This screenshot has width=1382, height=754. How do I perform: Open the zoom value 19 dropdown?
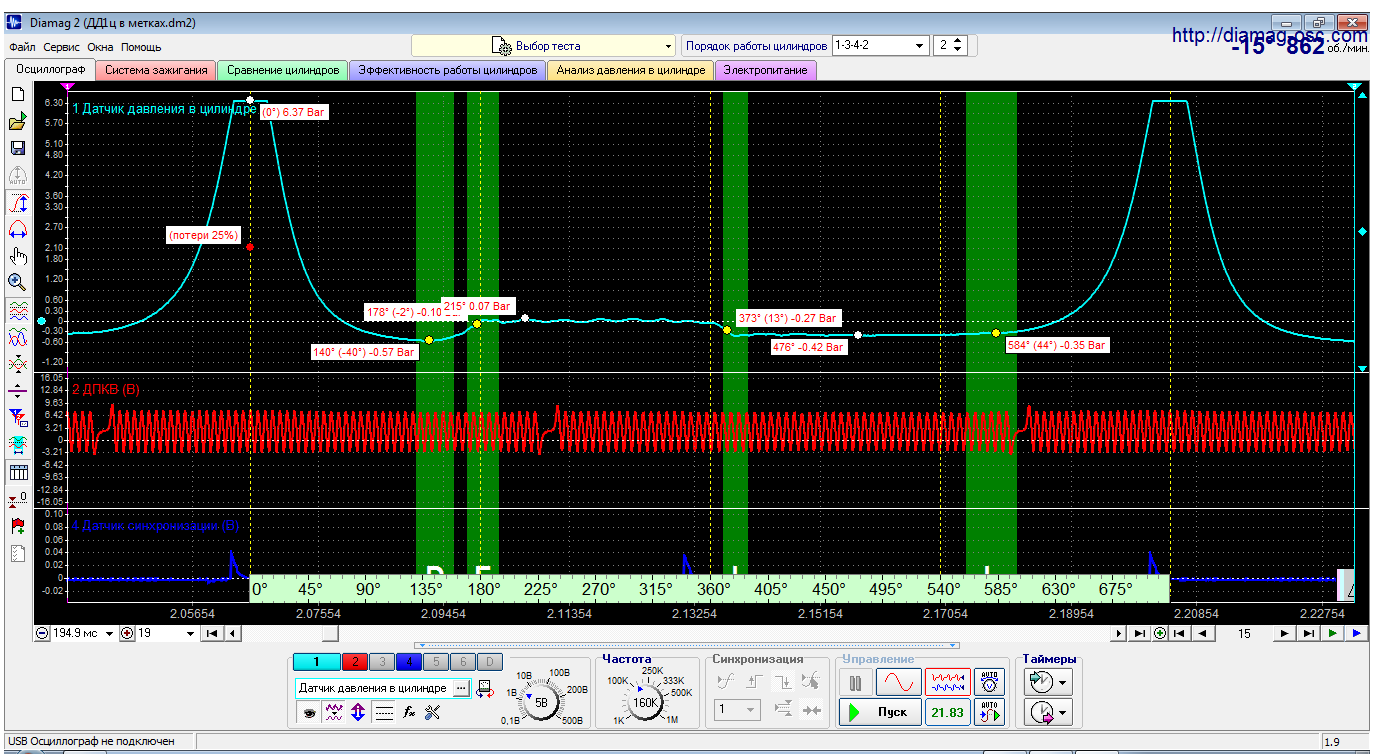coord(191,633)
